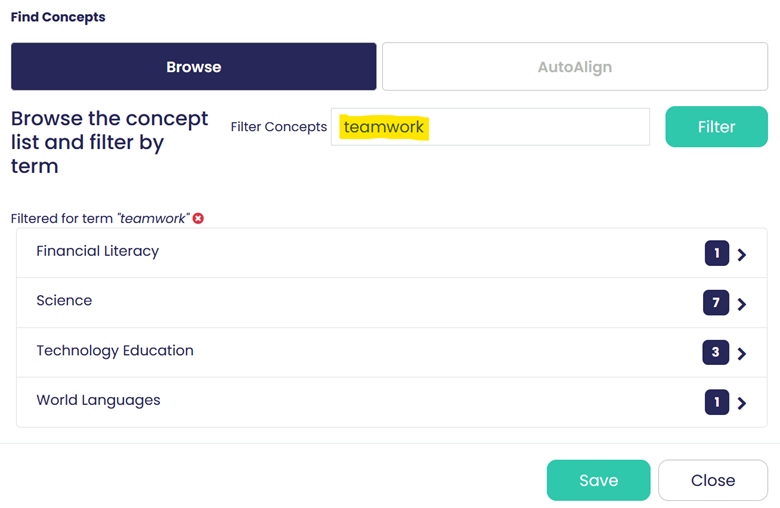Select the Science concept row
This screenshot has height=508, width=780.
coord(392,303)
